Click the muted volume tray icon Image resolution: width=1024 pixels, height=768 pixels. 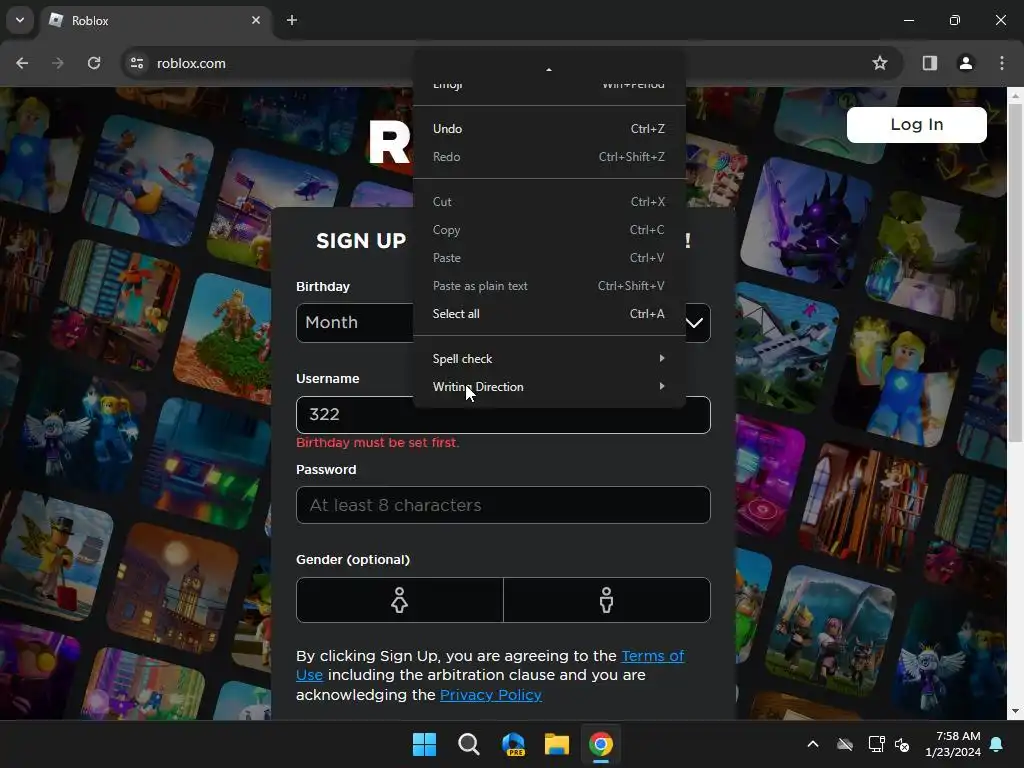903,744
